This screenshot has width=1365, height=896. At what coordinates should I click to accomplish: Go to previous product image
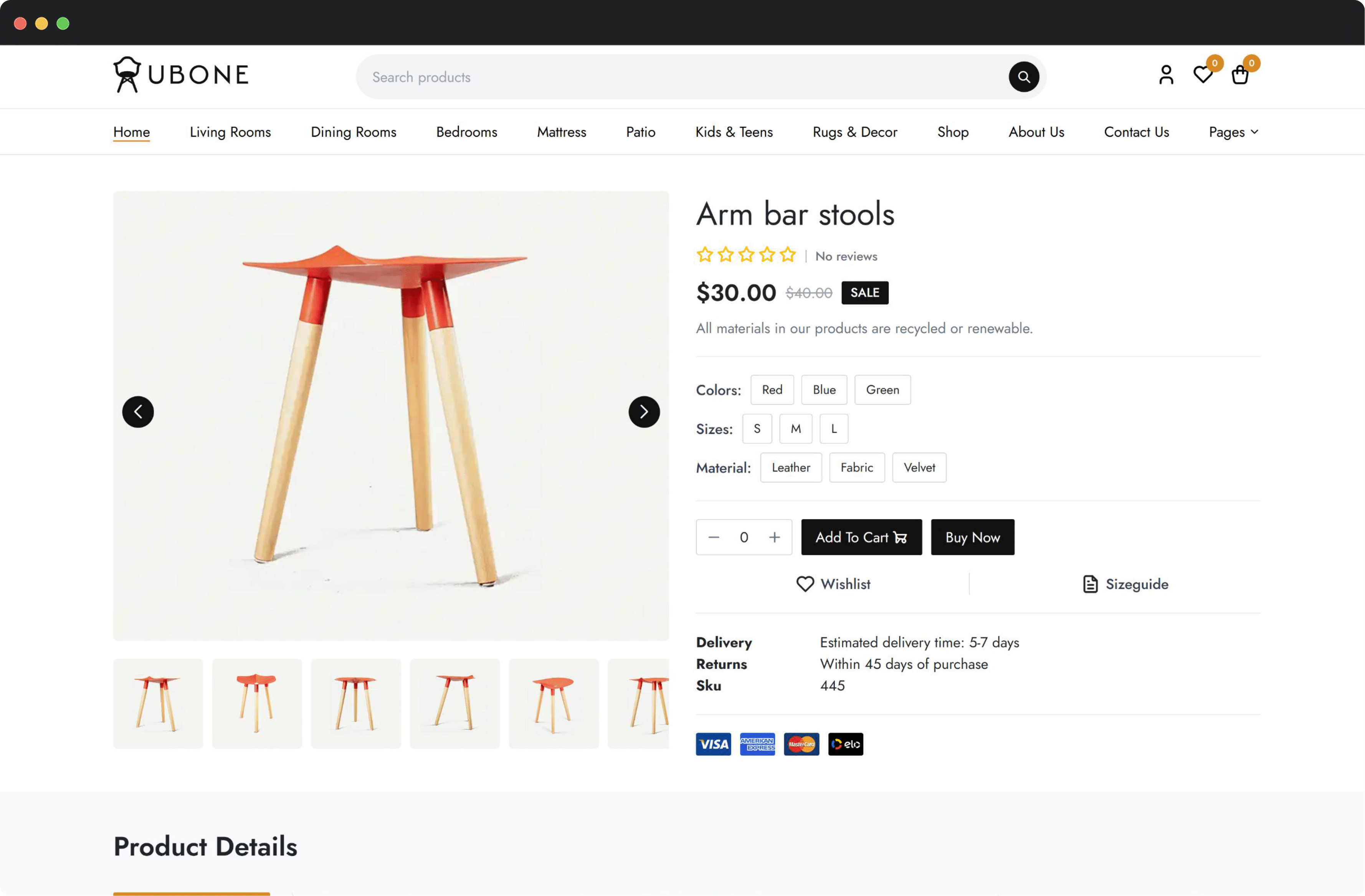[138, 412]
